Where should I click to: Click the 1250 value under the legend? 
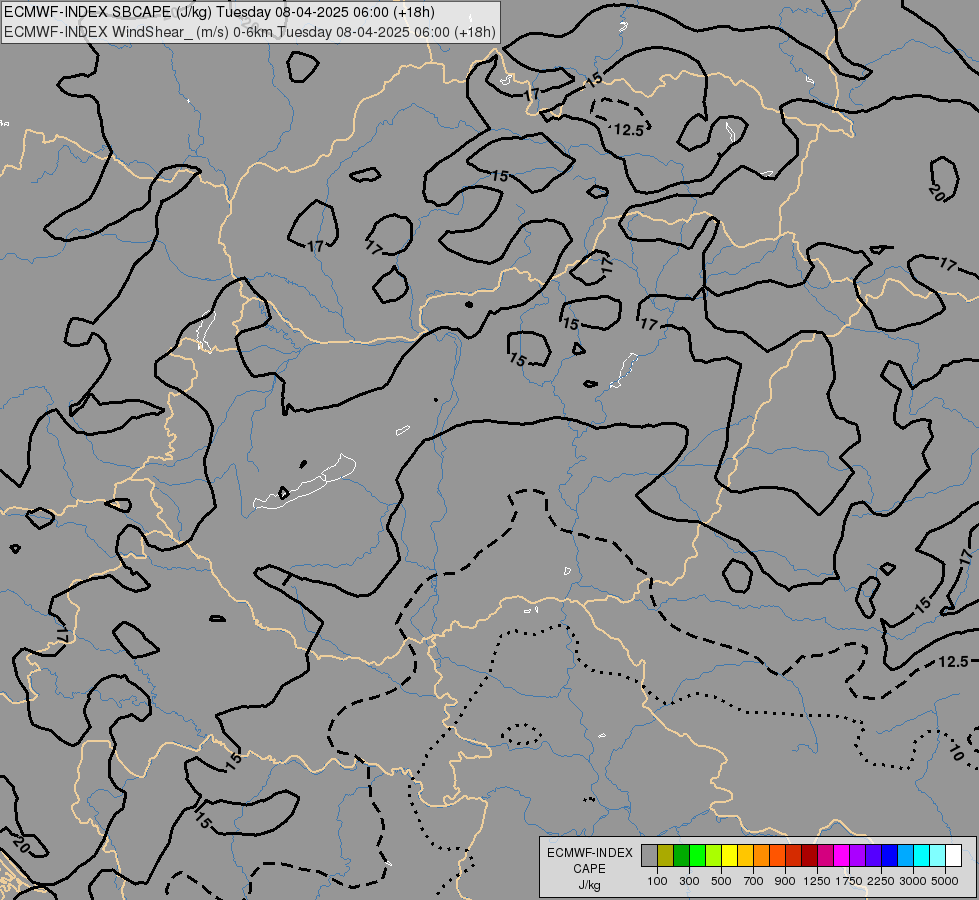[817, 881]
